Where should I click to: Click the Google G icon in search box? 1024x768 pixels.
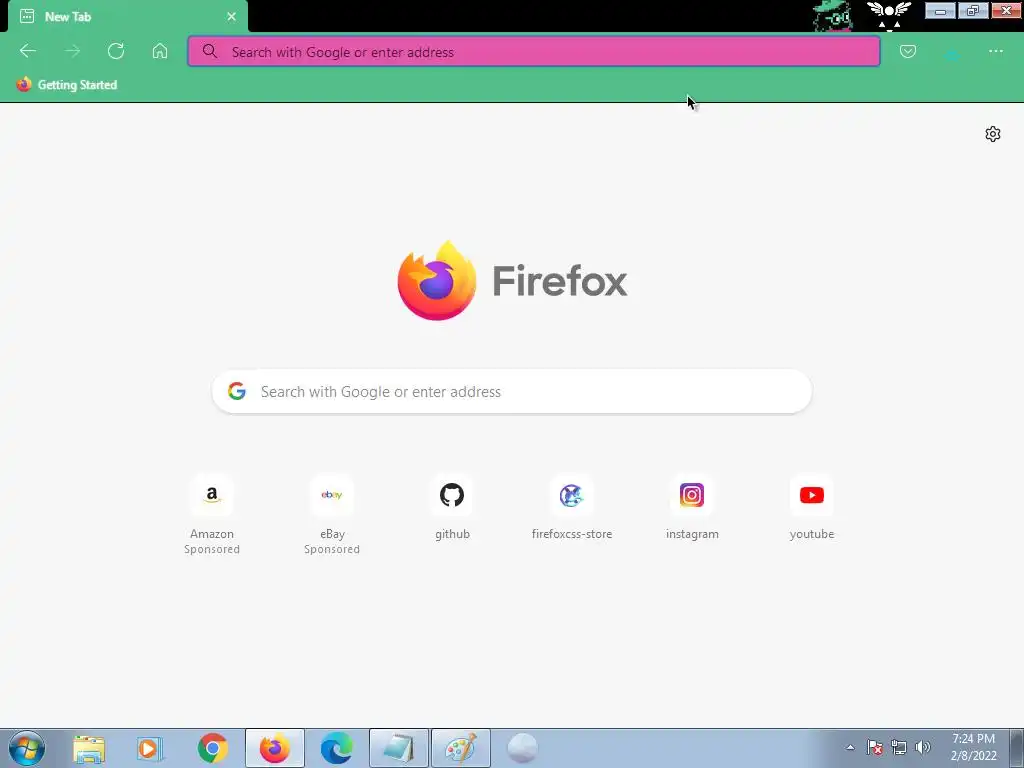tap(237, 391)
